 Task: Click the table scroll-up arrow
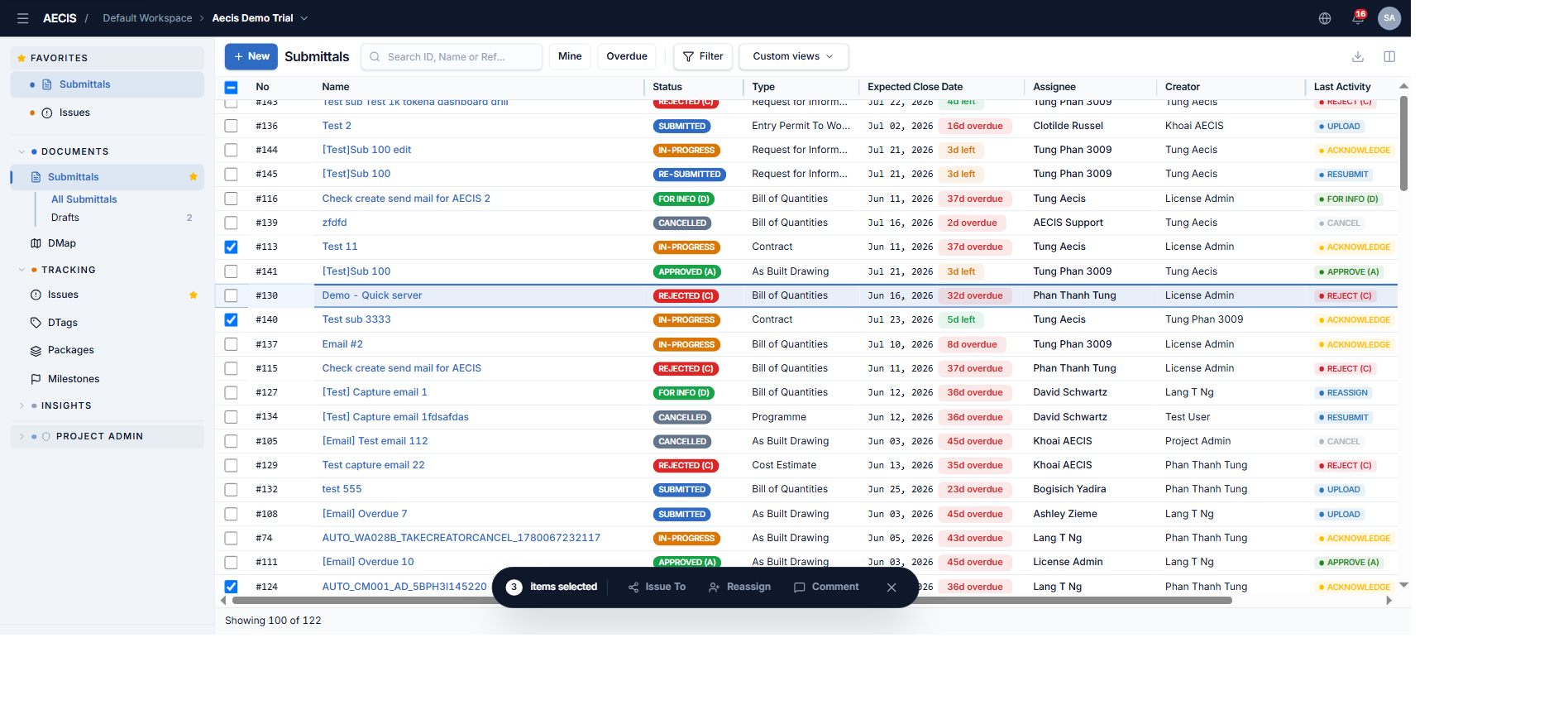(1403, 86)
